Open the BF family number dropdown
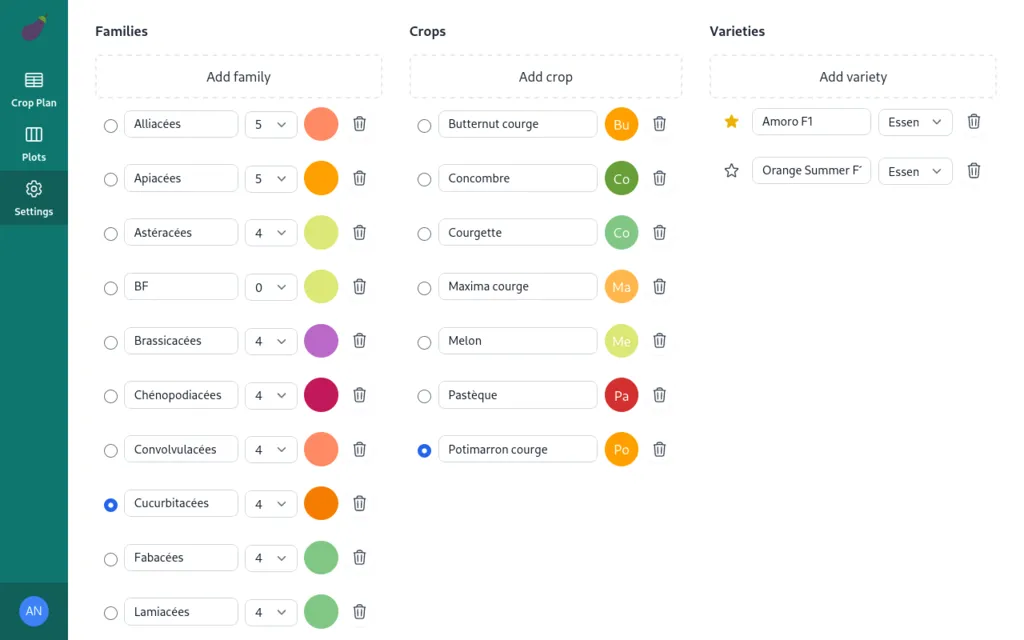Viewport: 1024px width, 640px height. point(271,287)
